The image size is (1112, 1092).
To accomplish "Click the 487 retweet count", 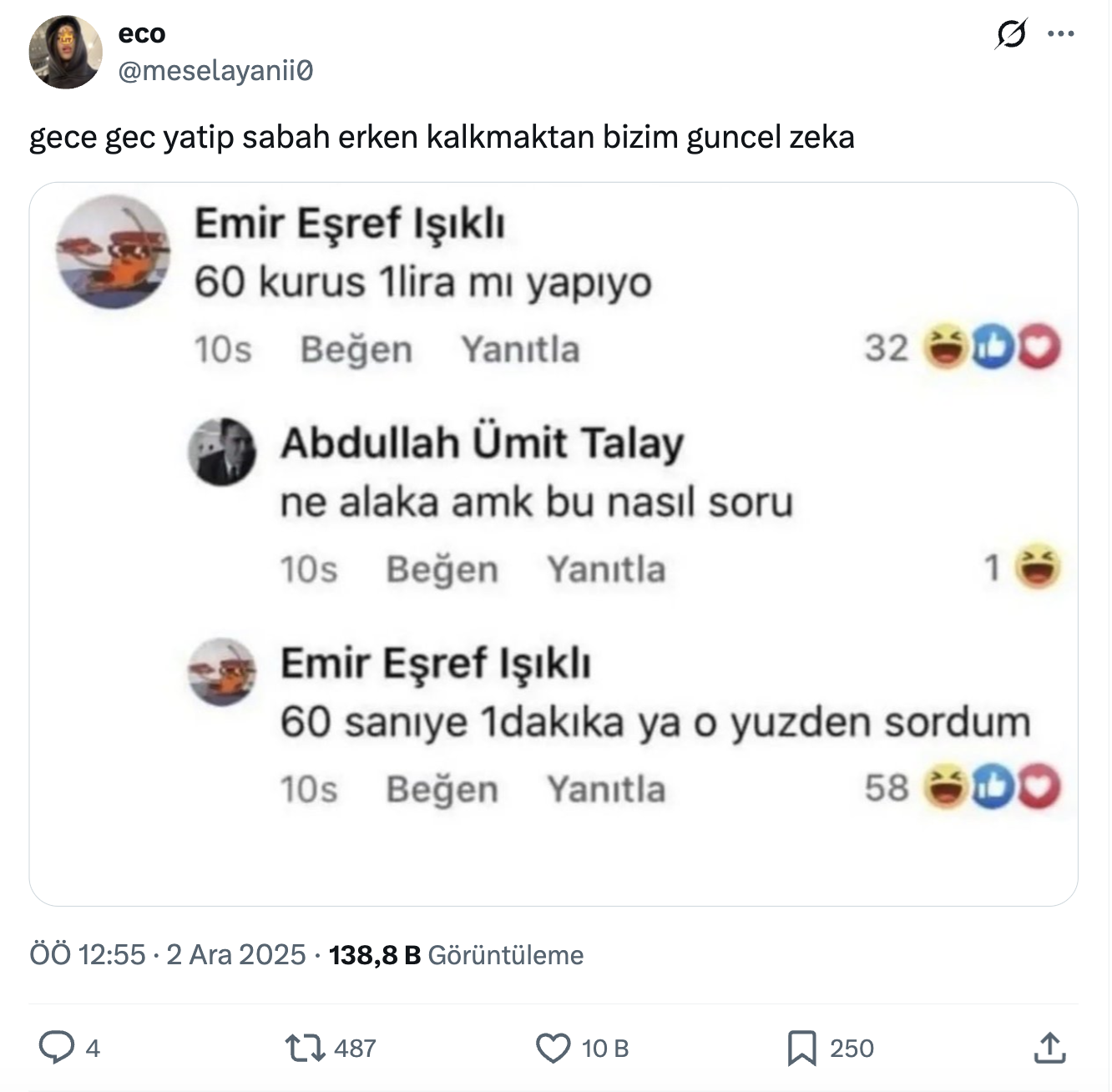I will click(x=355, y=1049).
